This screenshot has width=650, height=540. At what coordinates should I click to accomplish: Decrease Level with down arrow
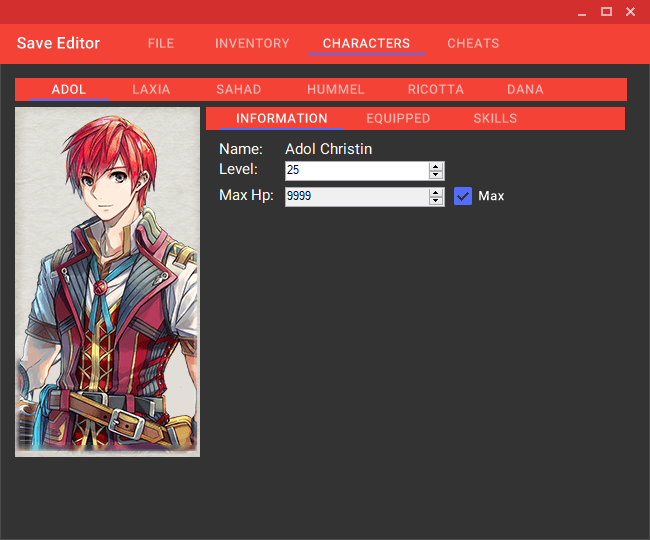[x=436, y=175]
